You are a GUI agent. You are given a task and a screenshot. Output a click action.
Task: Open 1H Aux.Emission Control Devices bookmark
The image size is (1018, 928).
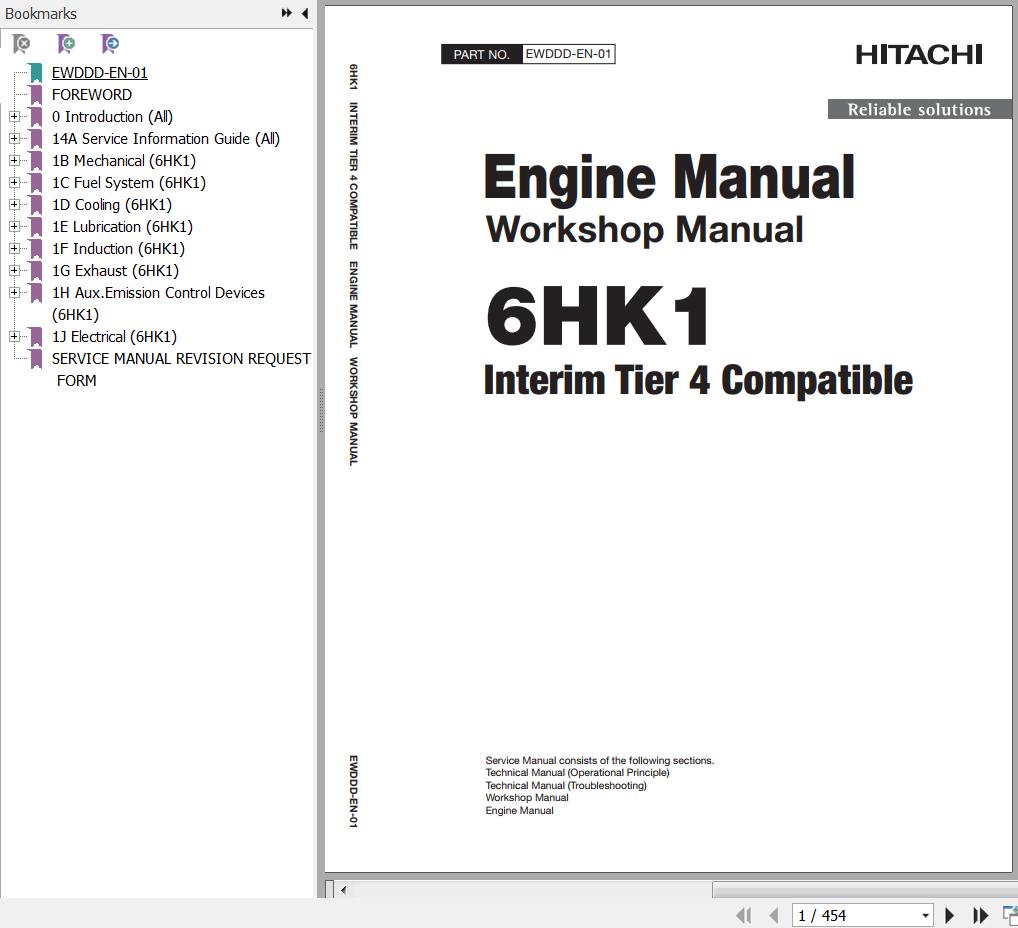point(158,304)
